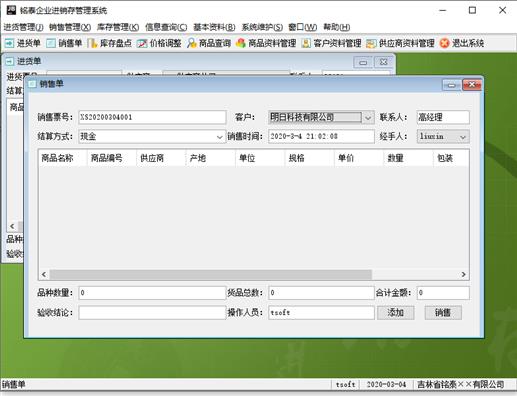Open 客户资料管理 toolbar icon

coord(306,43)
